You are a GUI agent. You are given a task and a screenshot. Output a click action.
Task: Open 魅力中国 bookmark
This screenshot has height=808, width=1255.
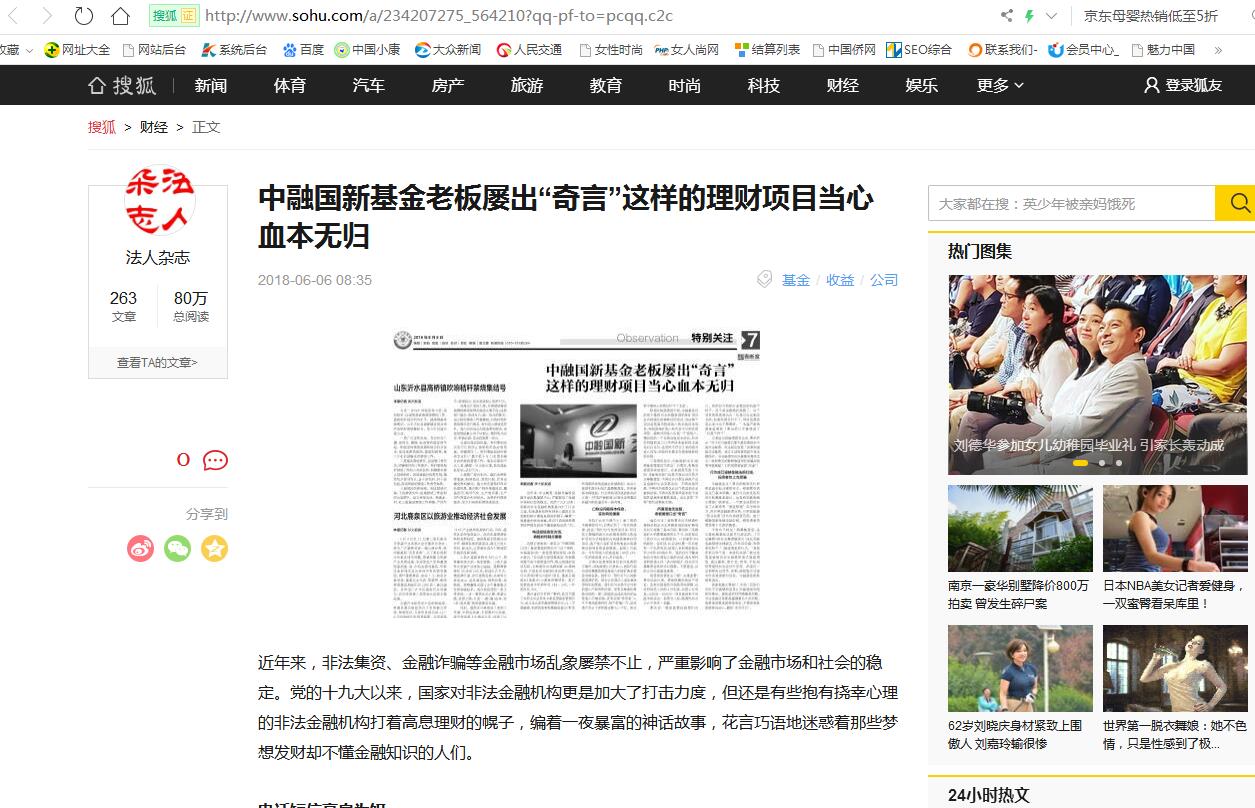[x=1163, y=49]
